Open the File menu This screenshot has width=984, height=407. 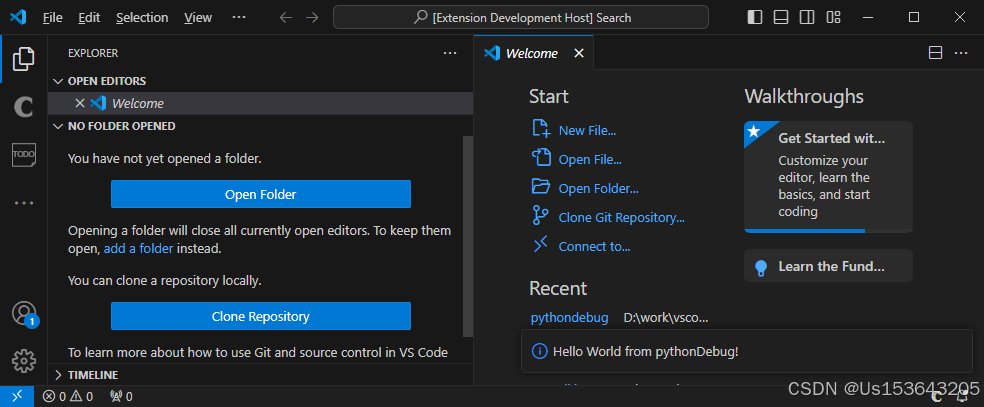click(x=53, y=17)
